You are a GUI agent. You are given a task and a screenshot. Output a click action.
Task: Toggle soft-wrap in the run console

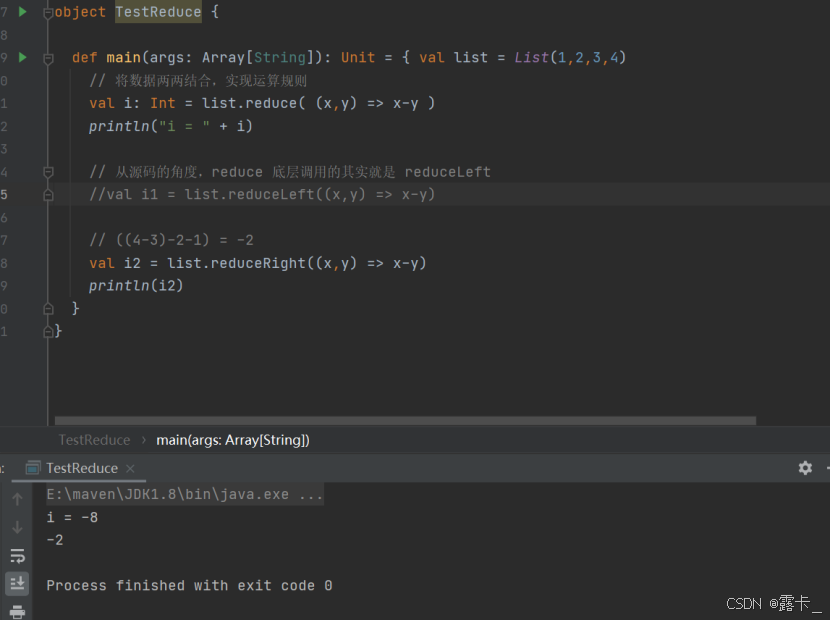point(17,556)
